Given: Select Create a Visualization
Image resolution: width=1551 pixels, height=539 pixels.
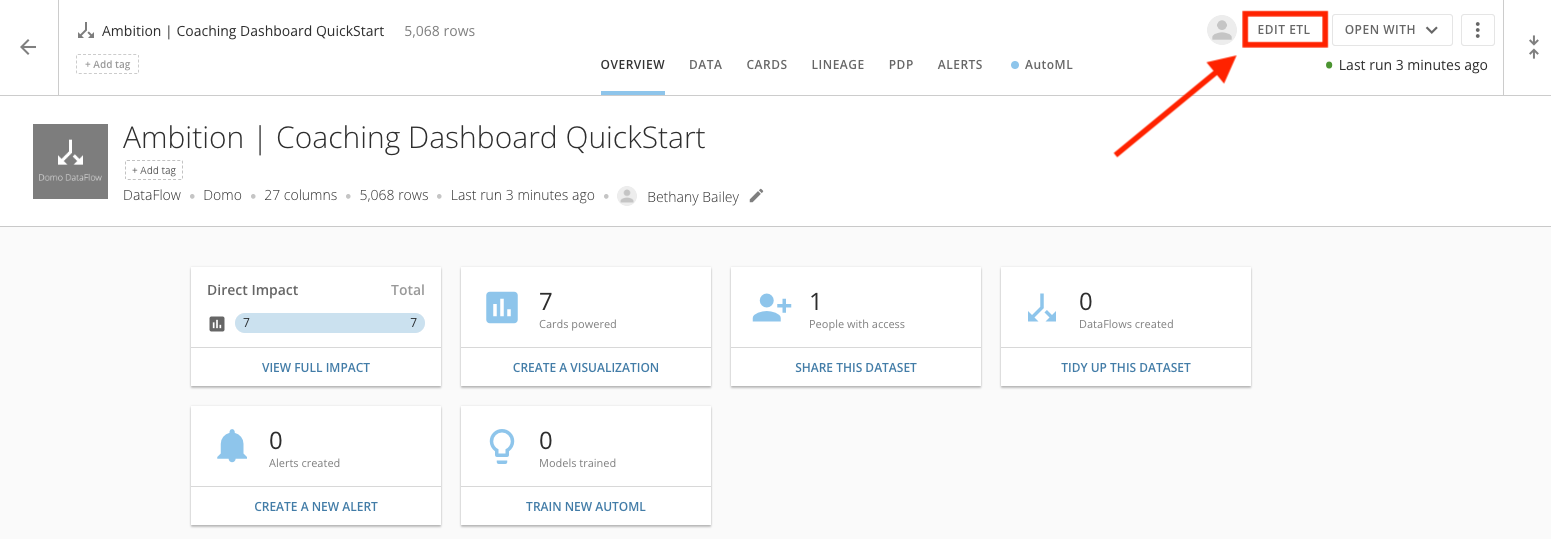Looking at the screenshot, I should tap(585, 367).
